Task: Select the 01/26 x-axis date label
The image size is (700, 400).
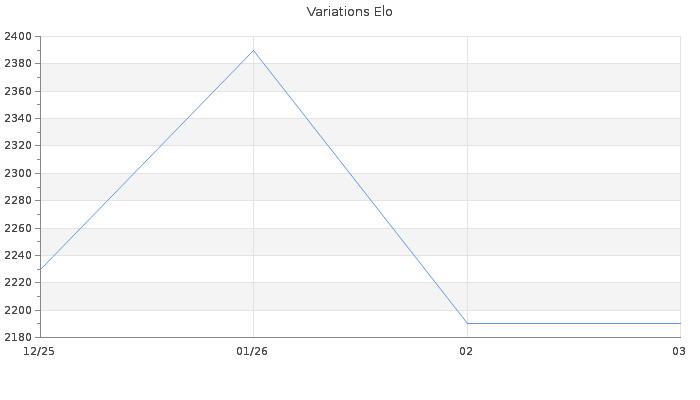Action: point(252,351)
